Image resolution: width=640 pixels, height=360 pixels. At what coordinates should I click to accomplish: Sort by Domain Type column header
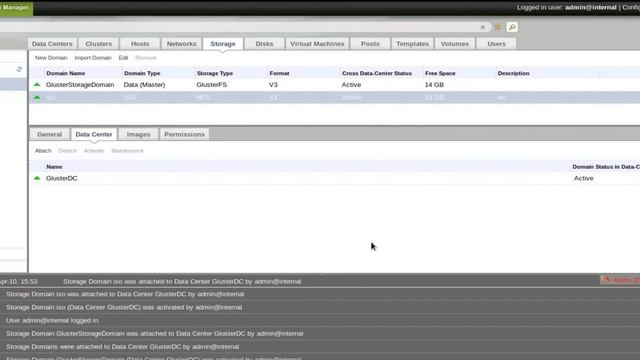142,73
